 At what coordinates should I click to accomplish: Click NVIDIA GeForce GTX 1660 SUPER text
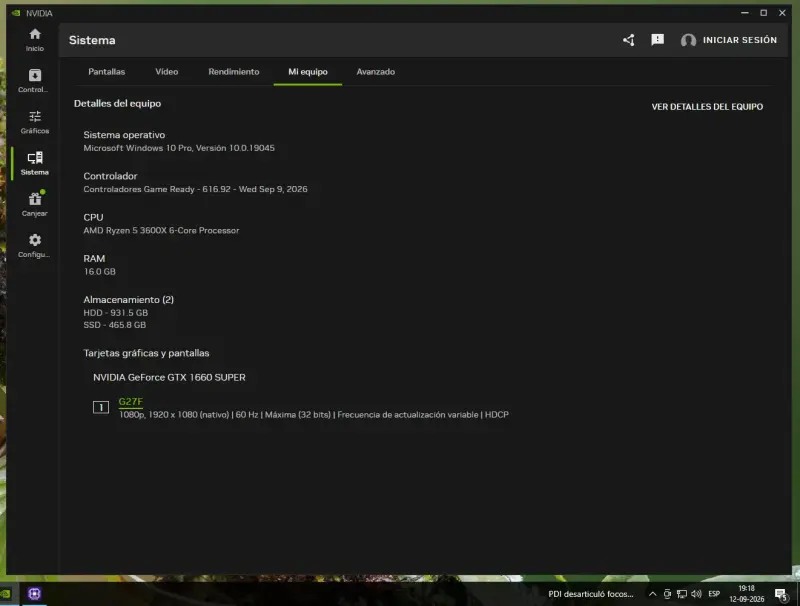(x=169, y=377)
